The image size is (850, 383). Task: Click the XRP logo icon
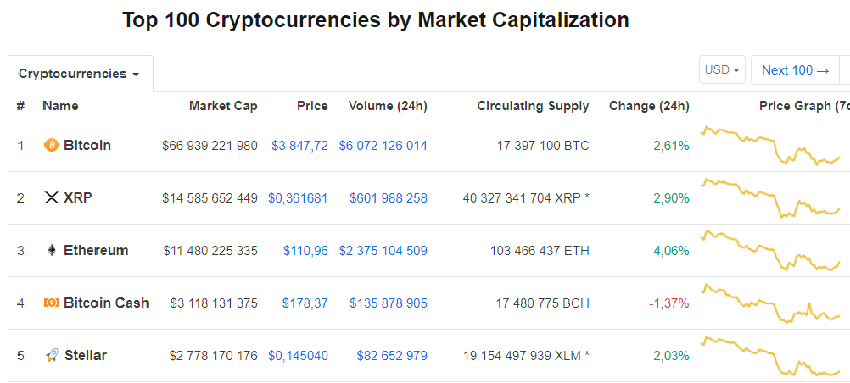tap(51, 198)
